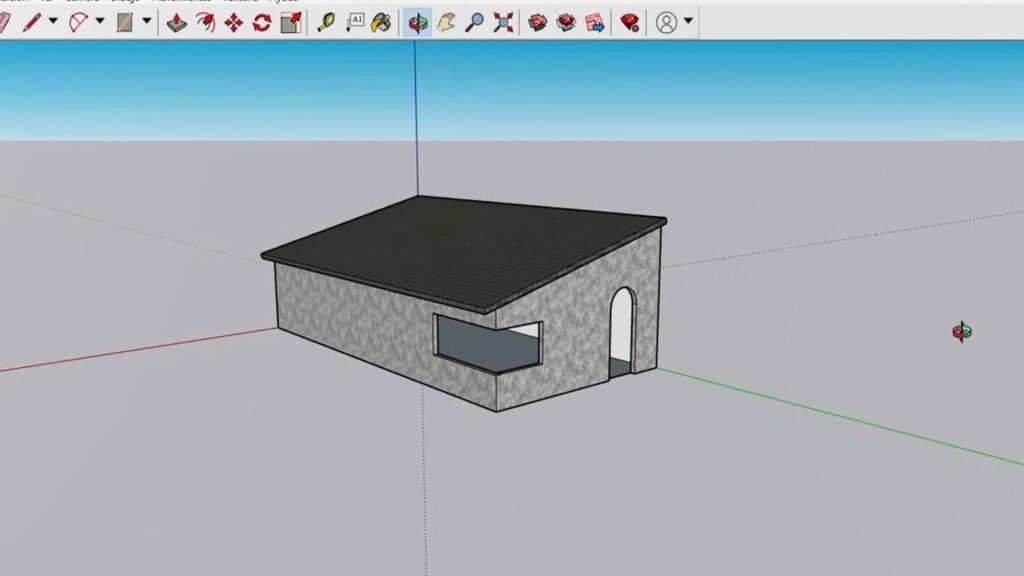Screen dimensions: 1024x576
Task: Select the Scale tool
Action: [x=291, y=23]
